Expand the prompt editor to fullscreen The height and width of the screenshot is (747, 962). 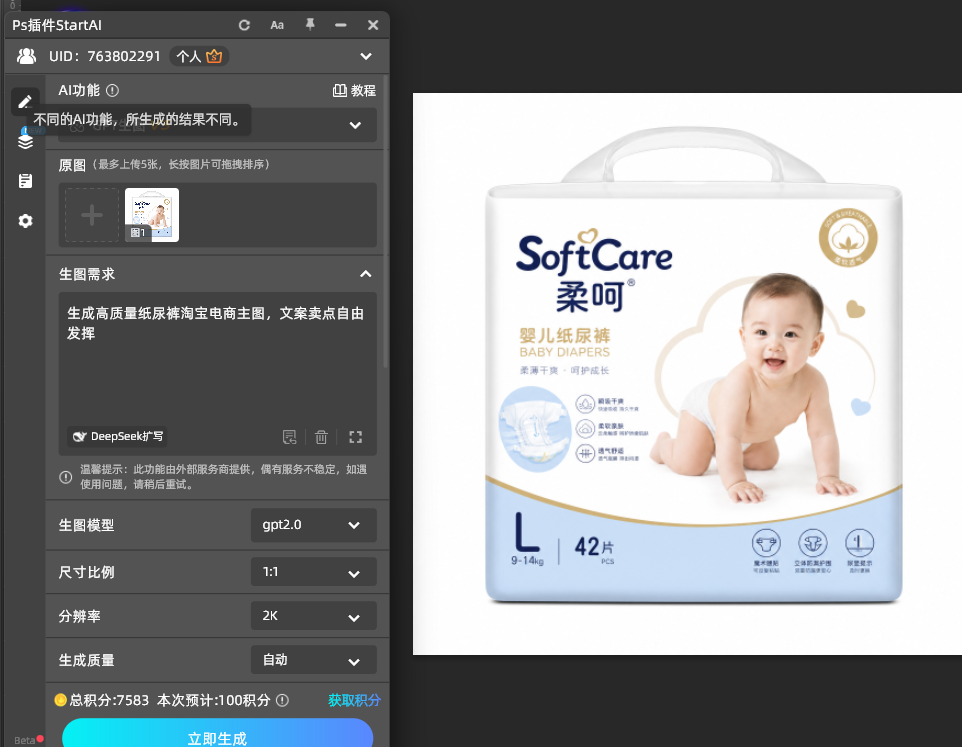(x=356, y=437)
